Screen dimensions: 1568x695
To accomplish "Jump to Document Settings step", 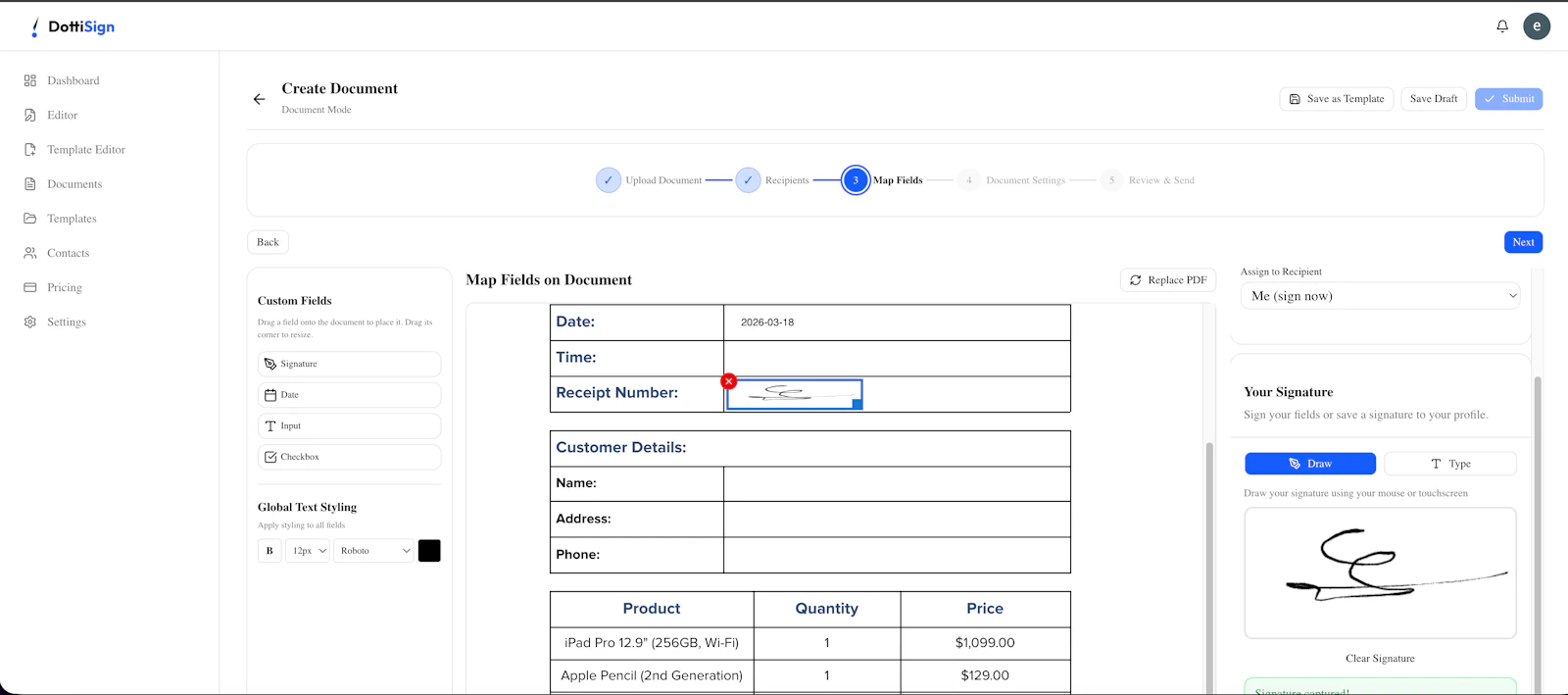I will point(1012,180).
